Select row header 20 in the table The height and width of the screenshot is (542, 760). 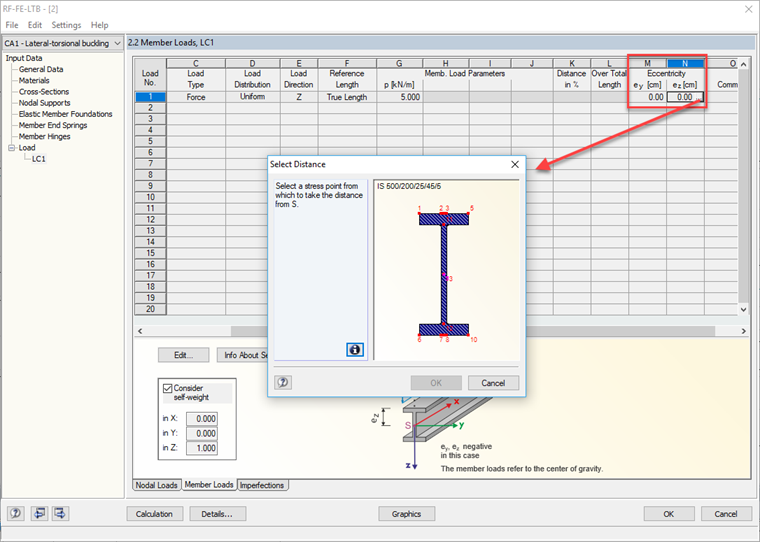[150, 309]
